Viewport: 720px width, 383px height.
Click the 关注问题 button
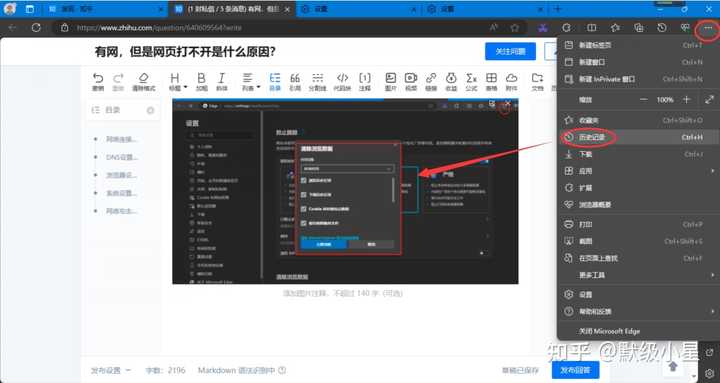coord(510,51)
